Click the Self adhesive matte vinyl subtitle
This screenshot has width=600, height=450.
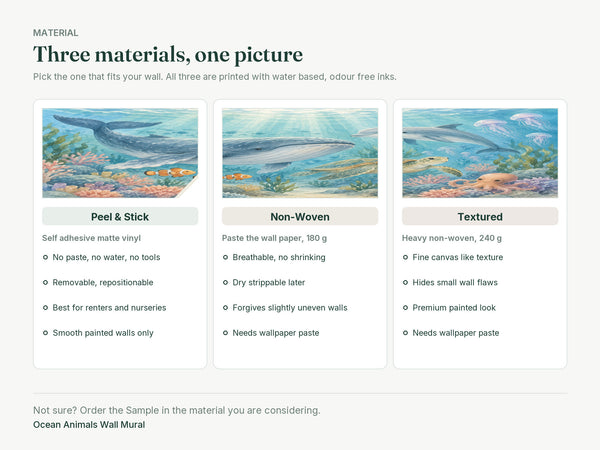point(91,238)
